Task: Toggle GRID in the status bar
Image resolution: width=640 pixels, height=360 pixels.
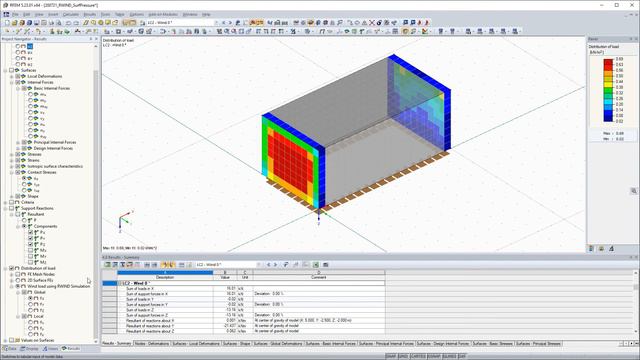Action: (x=403, y=356)
